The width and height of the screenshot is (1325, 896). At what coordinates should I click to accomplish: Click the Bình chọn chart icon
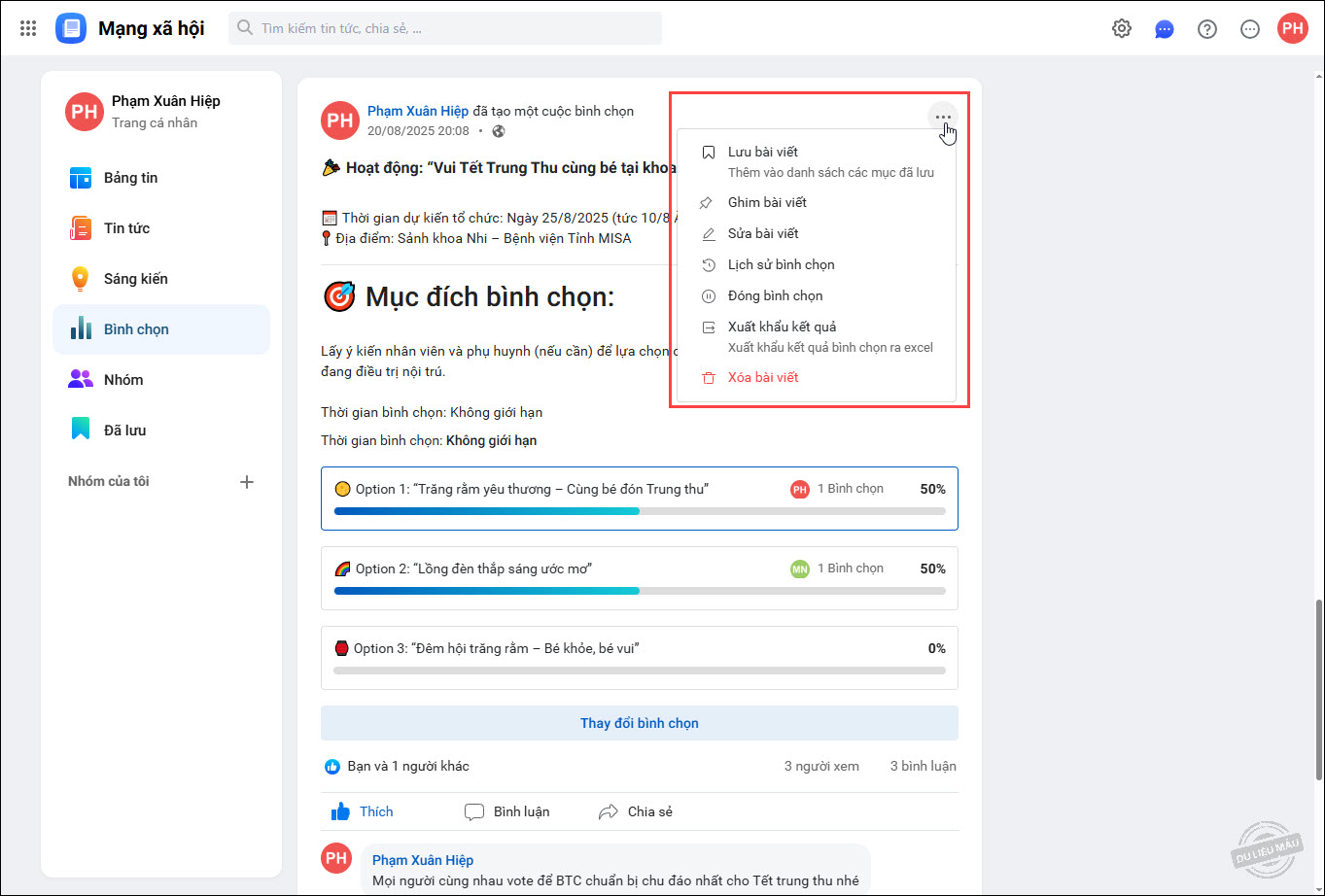tap(81, 329)
